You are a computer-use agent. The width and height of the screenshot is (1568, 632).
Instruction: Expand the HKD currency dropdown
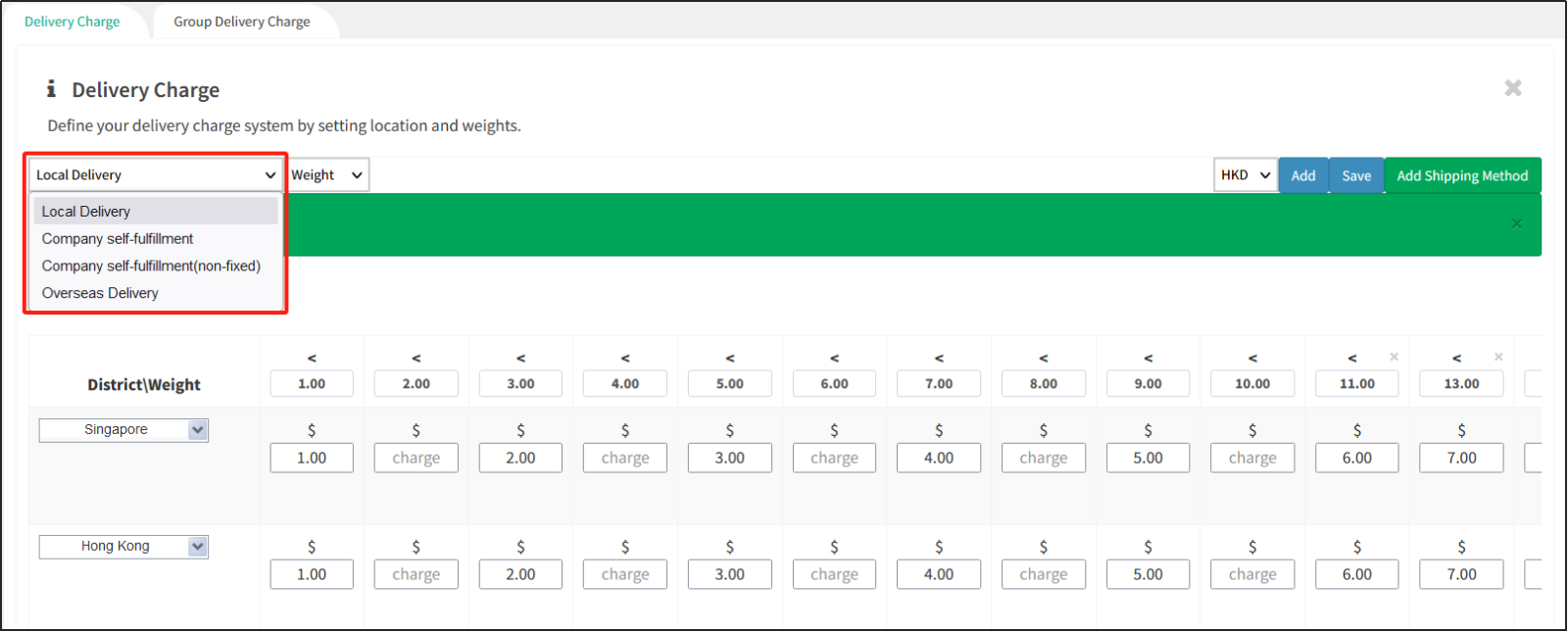1245,175
